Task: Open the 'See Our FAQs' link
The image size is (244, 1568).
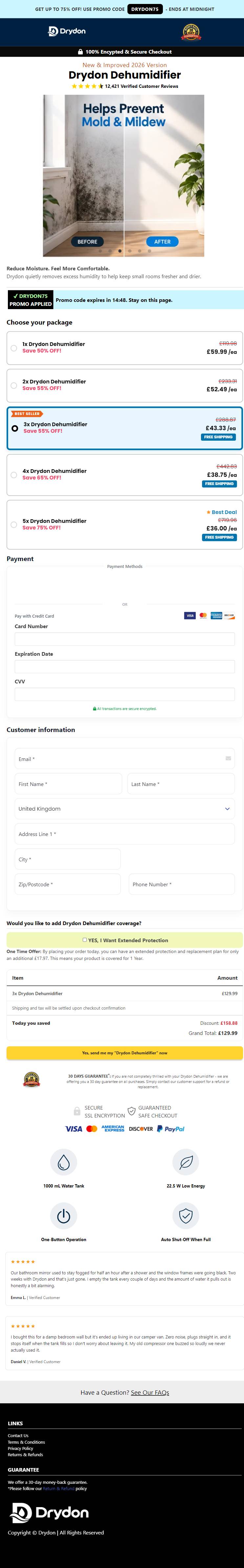Action: coord(150,1392)
